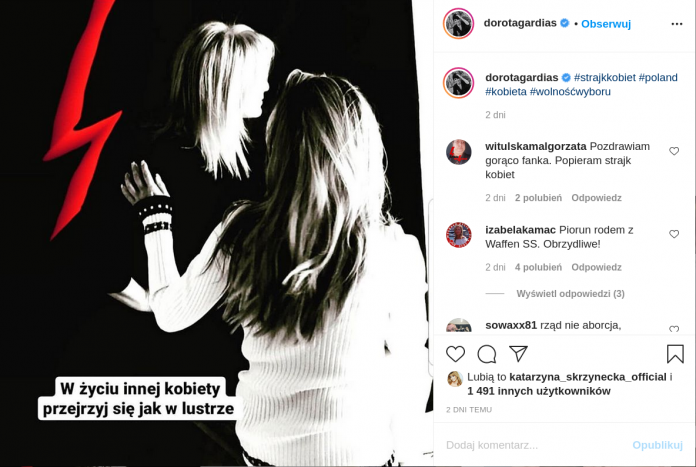Like the sowaxx81 comment heart
Screen dimensions: 696x467
(674, 329)
